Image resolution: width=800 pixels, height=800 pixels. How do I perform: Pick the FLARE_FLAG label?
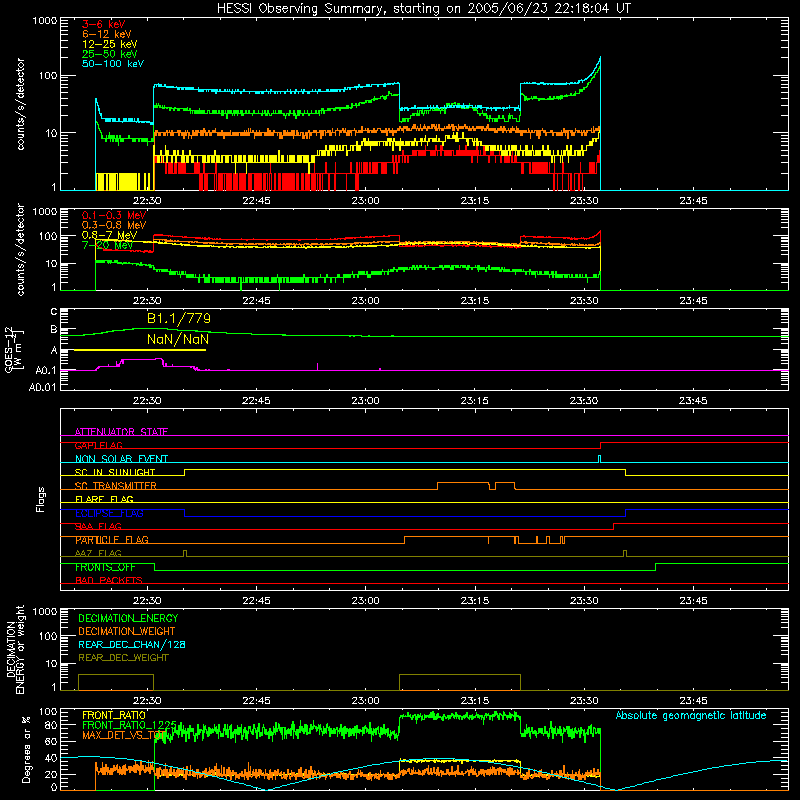coord(104,499)
